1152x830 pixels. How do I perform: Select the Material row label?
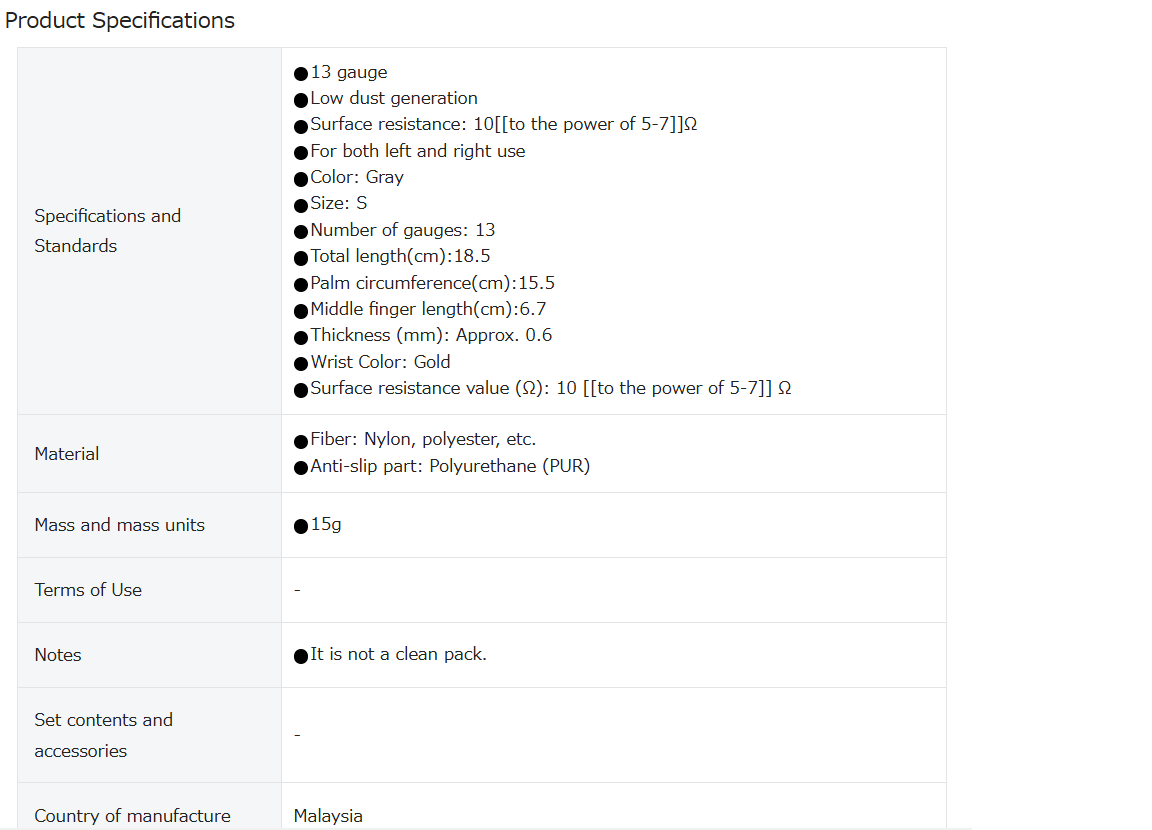(x=66, y=454)
